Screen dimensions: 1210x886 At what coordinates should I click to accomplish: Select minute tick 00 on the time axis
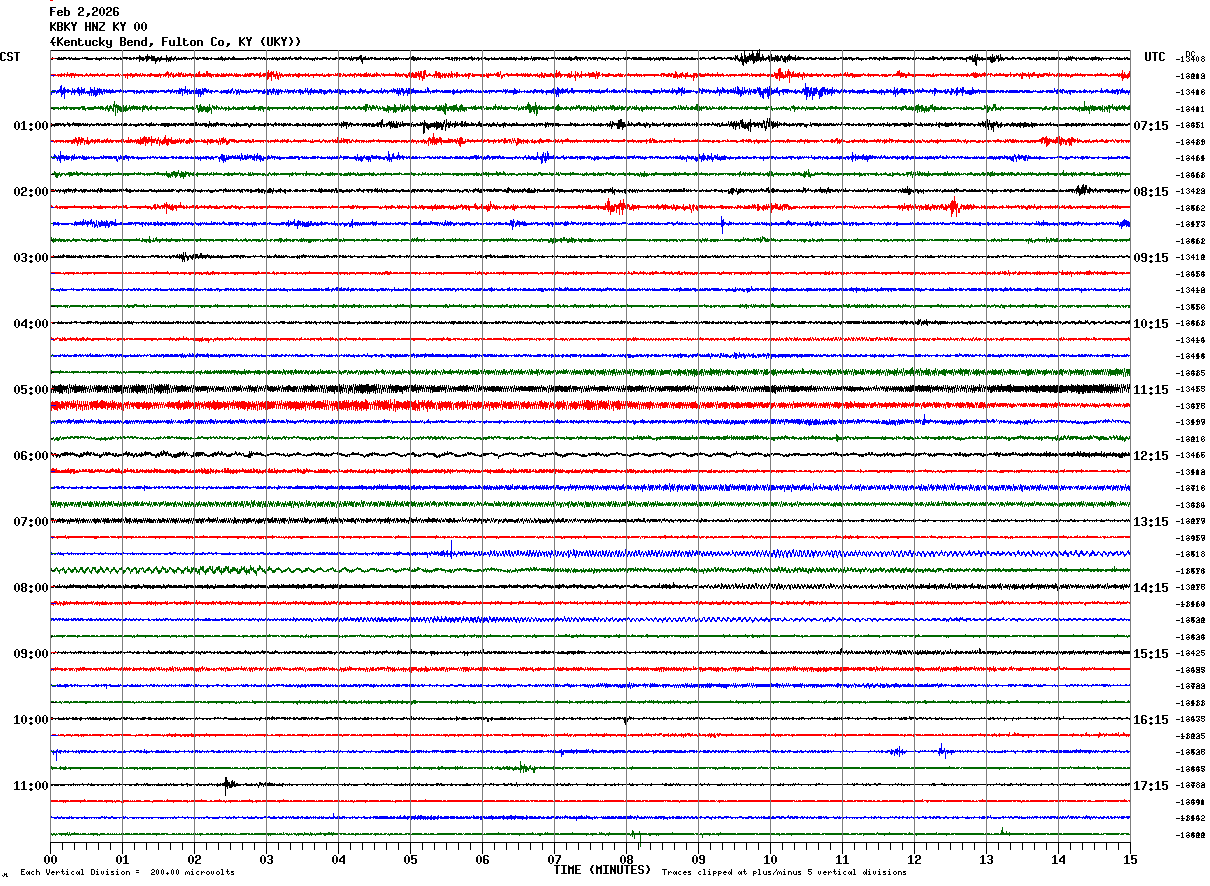(51, 859)
